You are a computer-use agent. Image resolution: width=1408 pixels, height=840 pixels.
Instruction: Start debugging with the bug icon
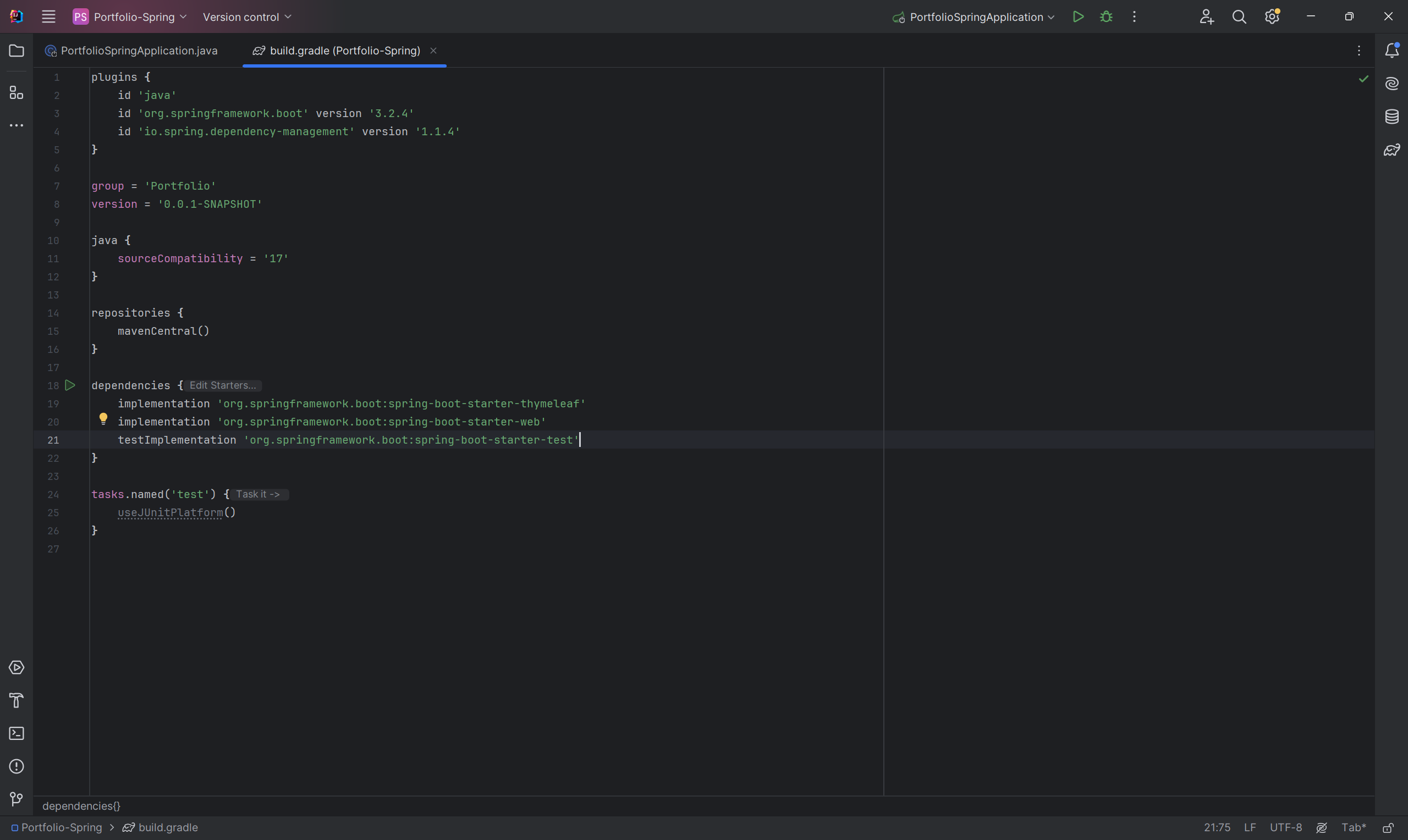pos(1105,17)
